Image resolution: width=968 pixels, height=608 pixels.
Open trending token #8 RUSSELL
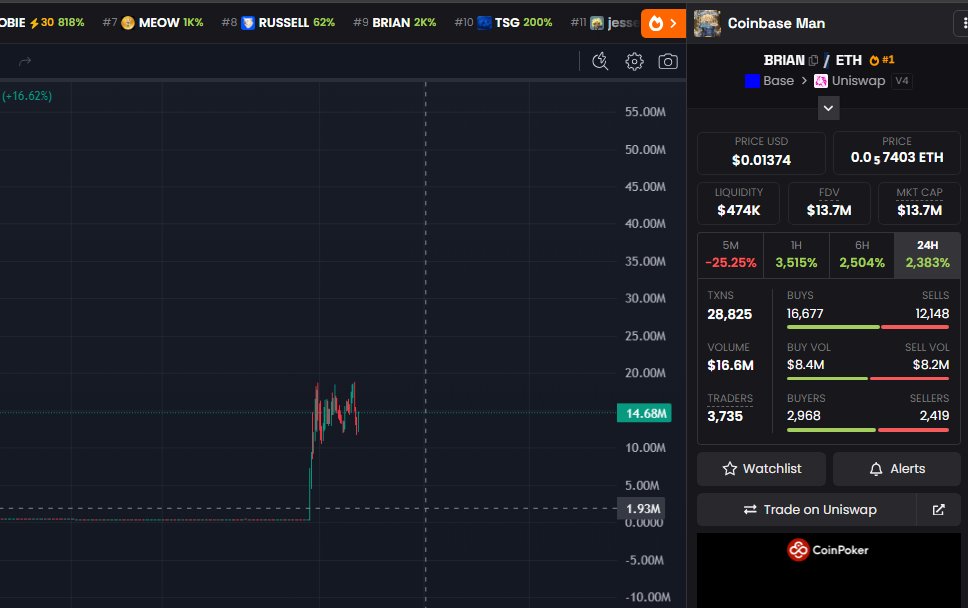pyautogui.click(x=278, y=23)
